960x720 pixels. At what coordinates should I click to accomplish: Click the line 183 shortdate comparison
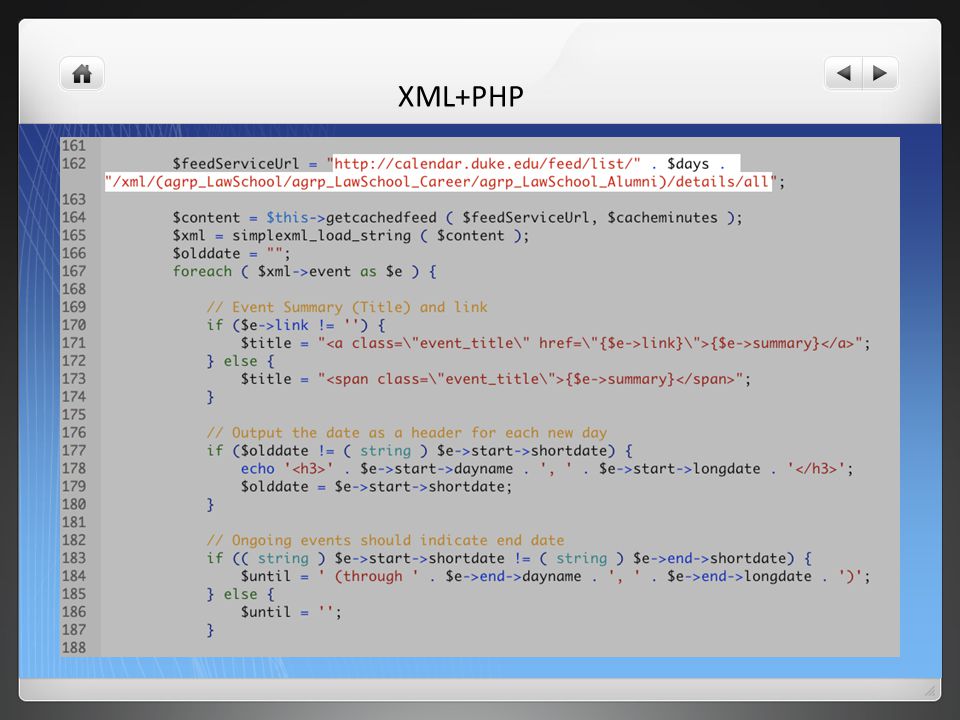(509, 558)
